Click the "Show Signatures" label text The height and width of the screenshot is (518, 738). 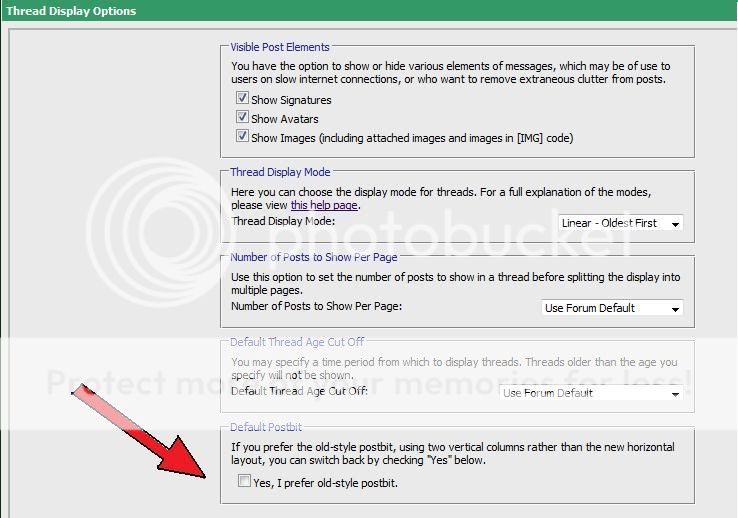[291, 100]
